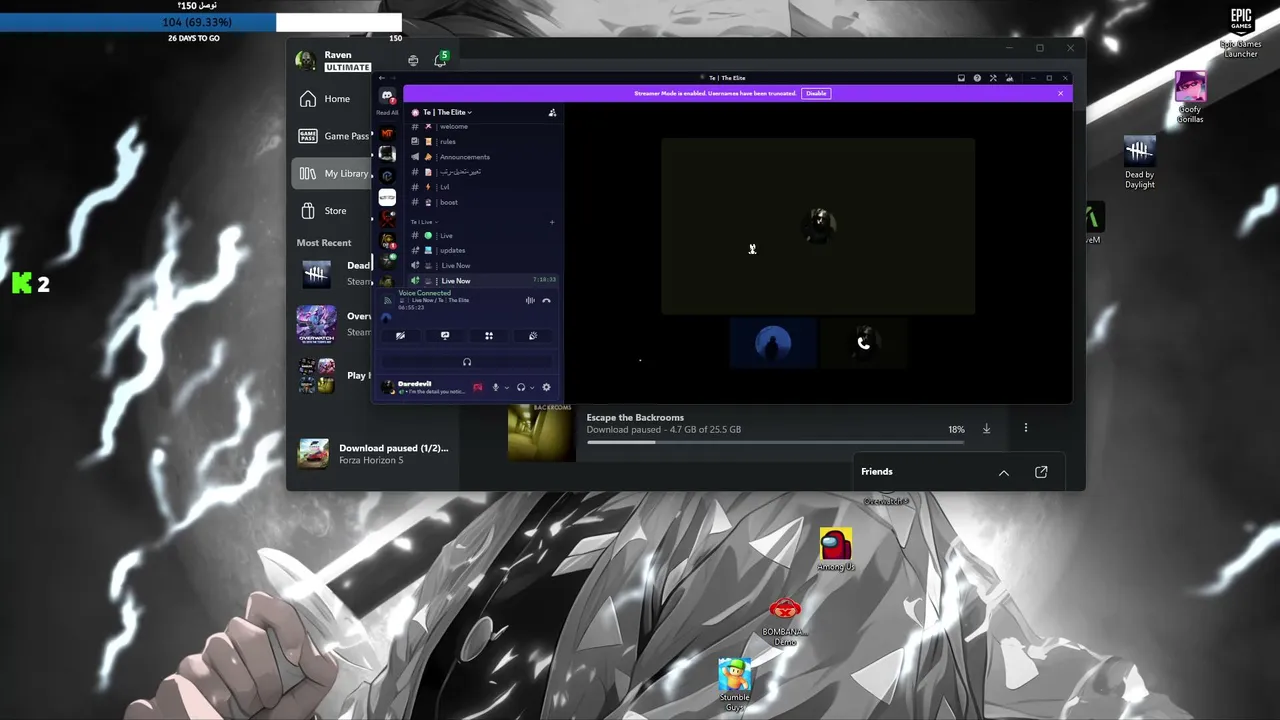Open Escape the Backrooms game thumbnail

(x=542, y=433)
